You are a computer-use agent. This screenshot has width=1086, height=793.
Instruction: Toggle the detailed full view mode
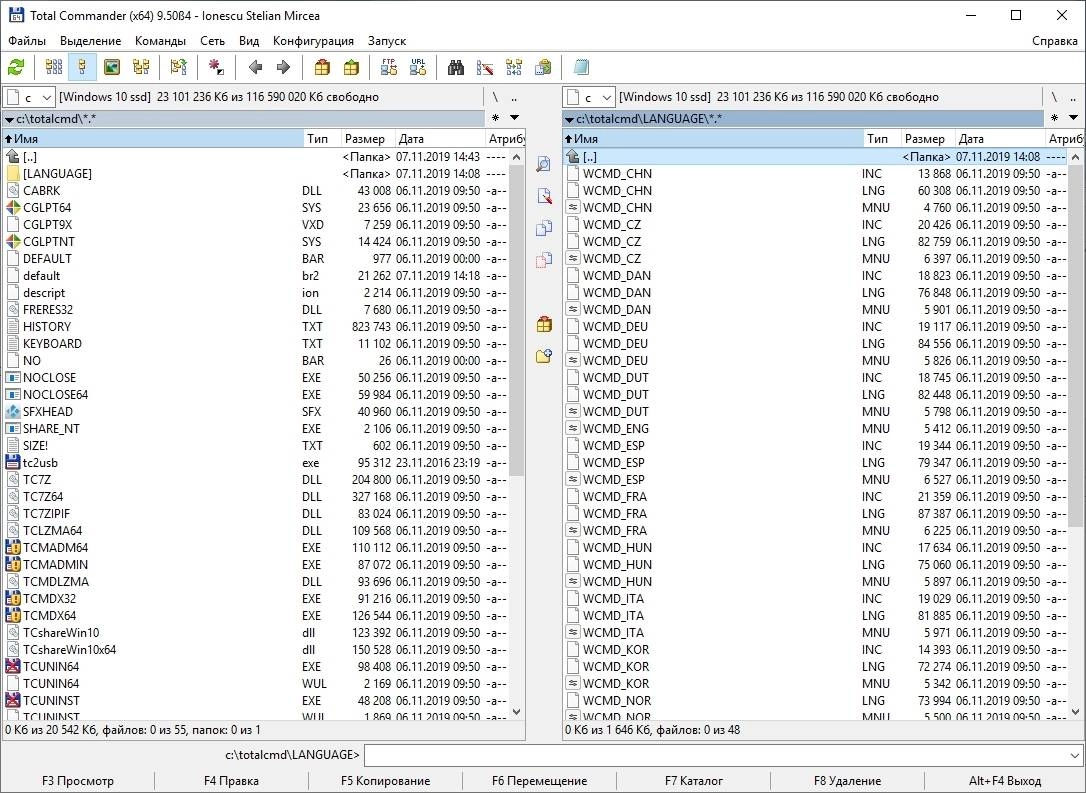click(82, 67)
